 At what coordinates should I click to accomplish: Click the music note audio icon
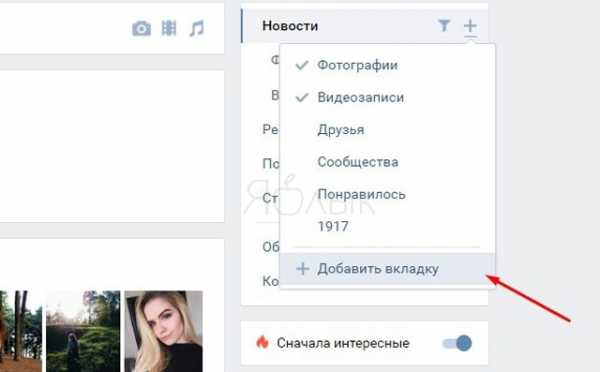point(197,28)
